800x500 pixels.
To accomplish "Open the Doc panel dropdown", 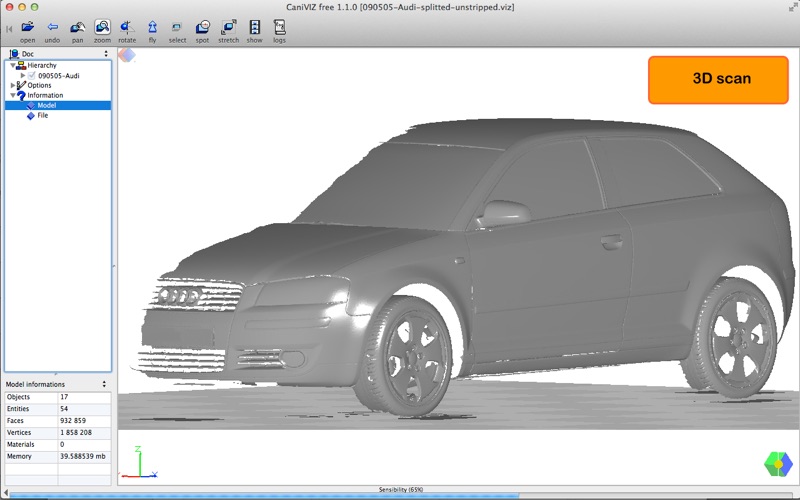I will (x=106, y=54).
